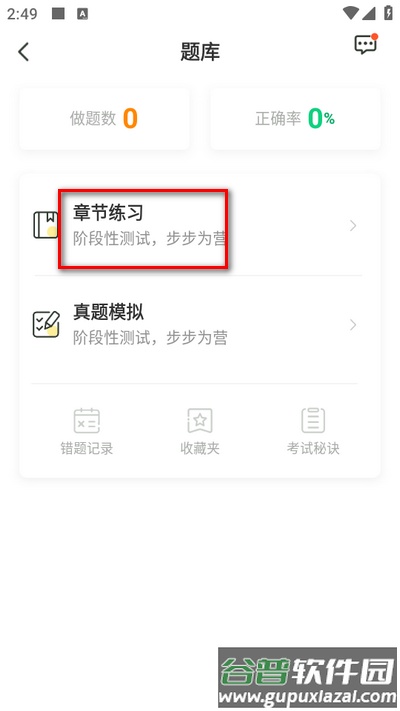This screenshot has width=400, height=711.
Task: Open the 错题记录 calendar icon
Action: tap(87, 420)
